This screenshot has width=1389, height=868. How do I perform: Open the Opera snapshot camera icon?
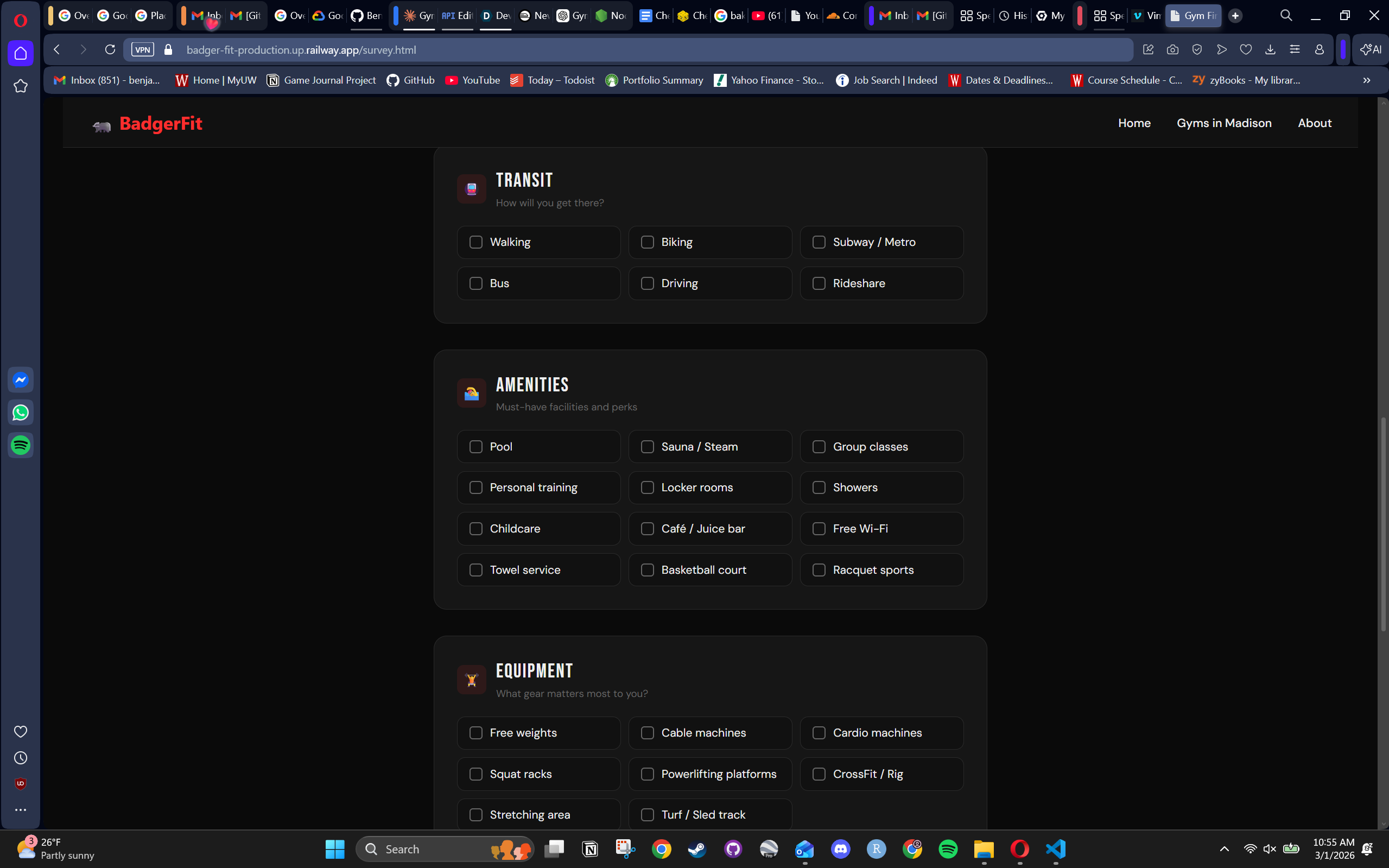1172,50
